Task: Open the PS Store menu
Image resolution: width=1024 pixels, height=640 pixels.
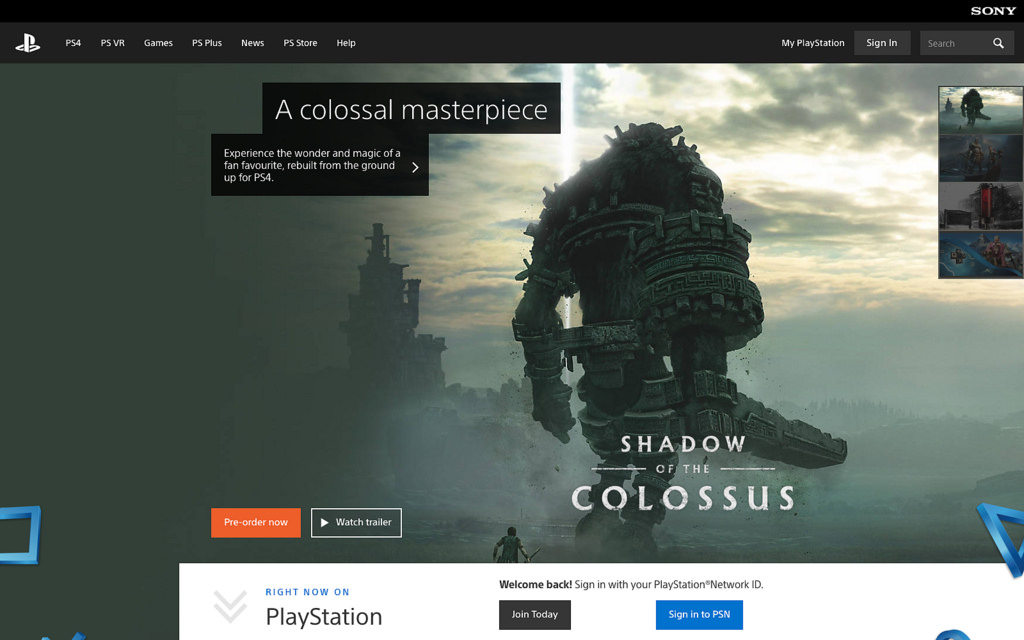Action: (x=300, y=43)
